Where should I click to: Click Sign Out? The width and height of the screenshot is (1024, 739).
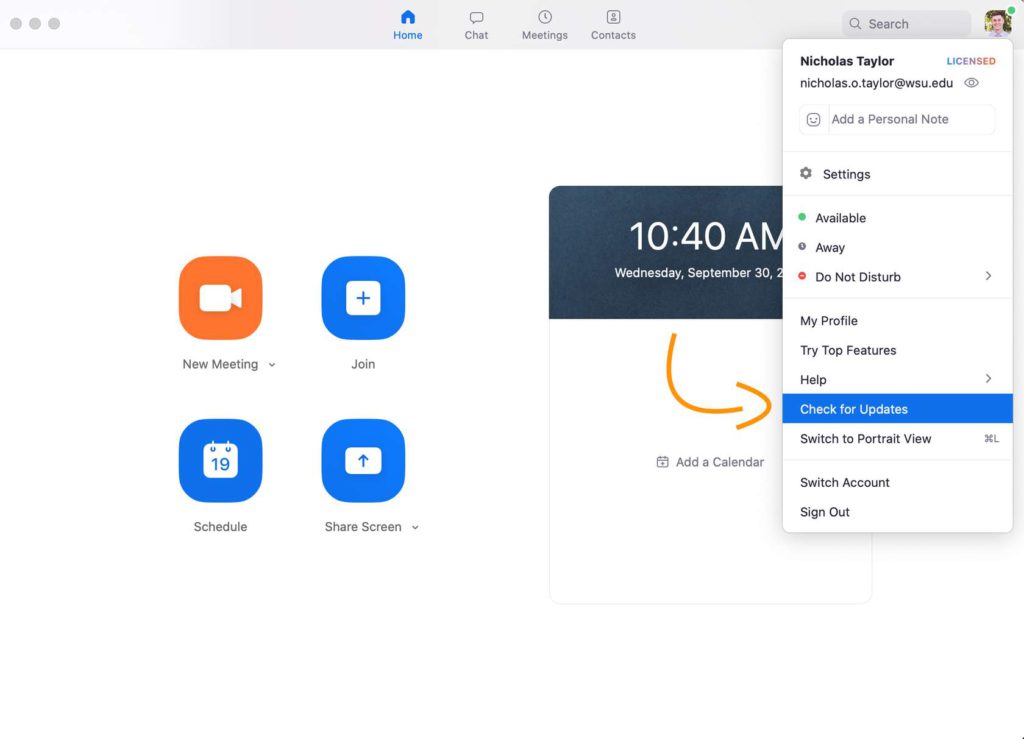point(825,512)
